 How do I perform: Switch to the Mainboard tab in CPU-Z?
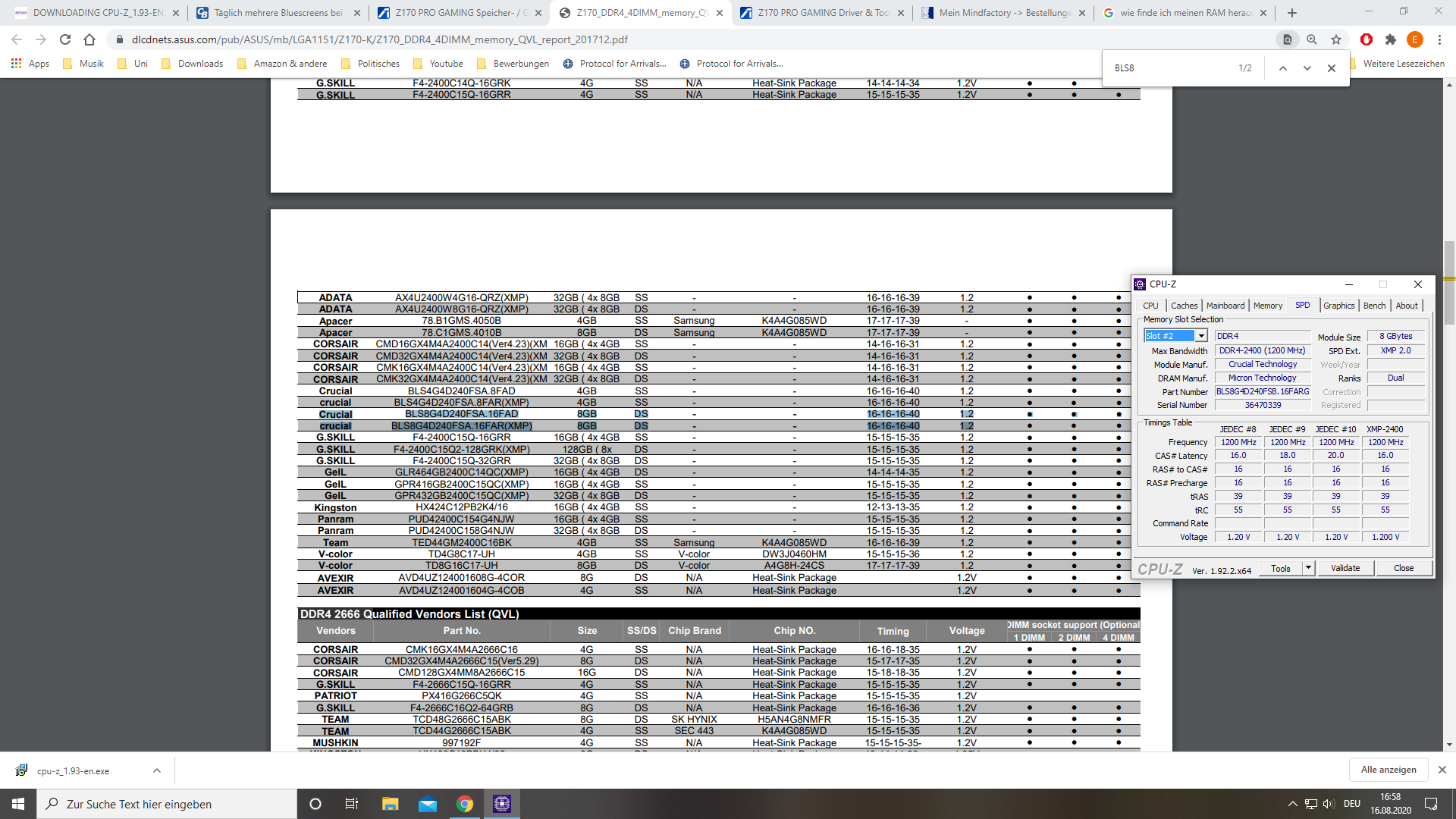point(1225,306)
